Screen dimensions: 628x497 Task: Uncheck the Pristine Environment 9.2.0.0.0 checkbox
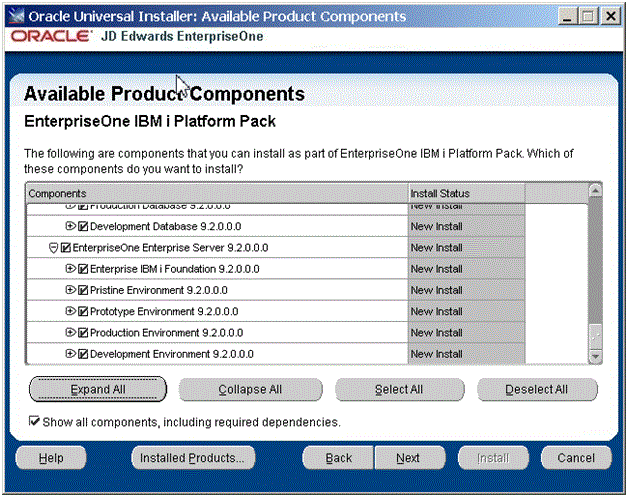coord(83,290)
